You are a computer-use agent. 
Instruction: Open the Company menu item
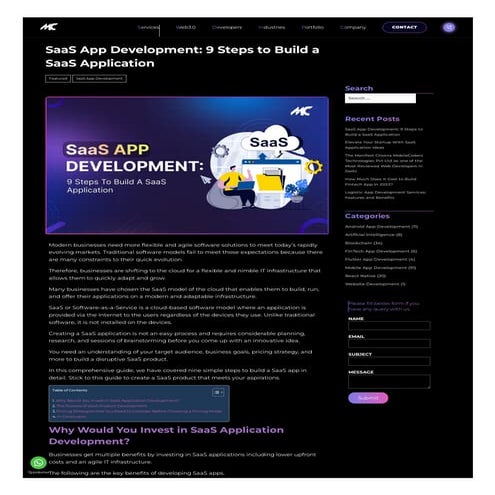point(353,27)
